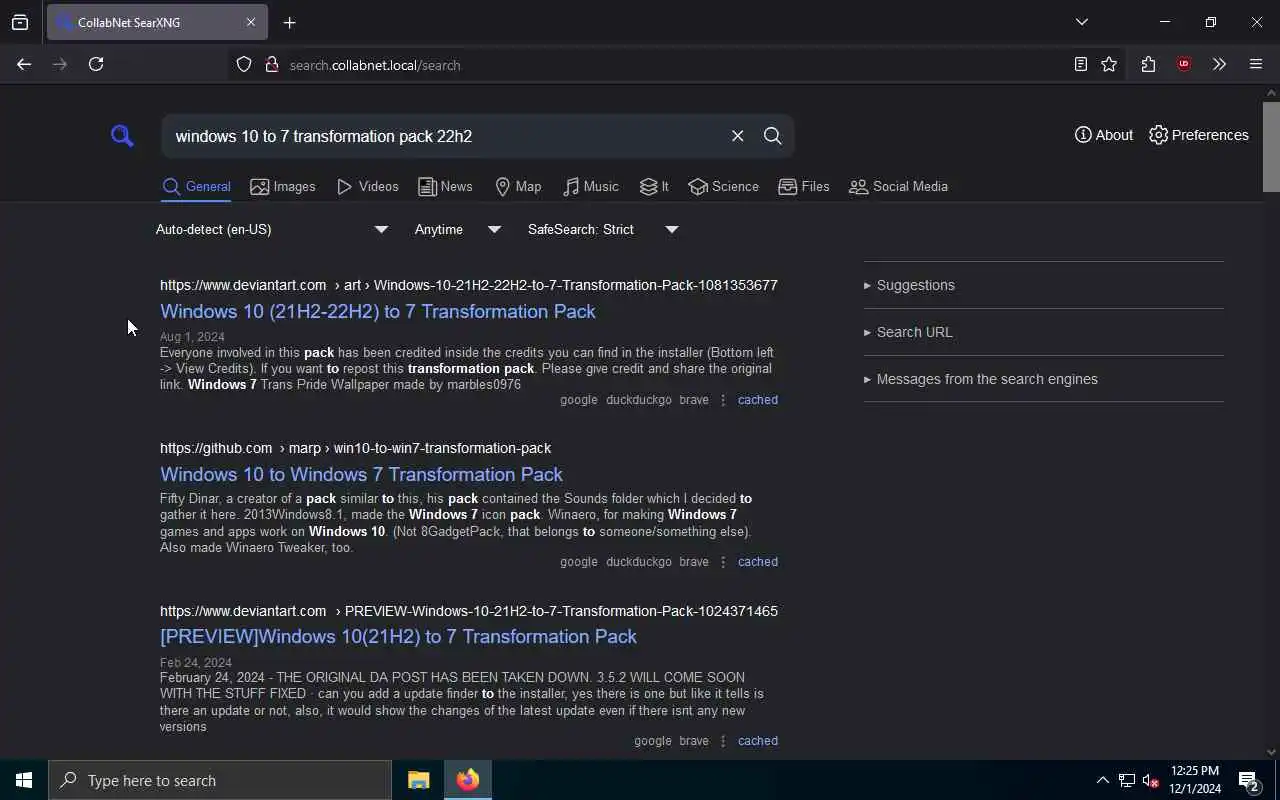Viewport: 1280px width, 800px height.
Task: Open the notification center icon
Action: pos(1249,781)
